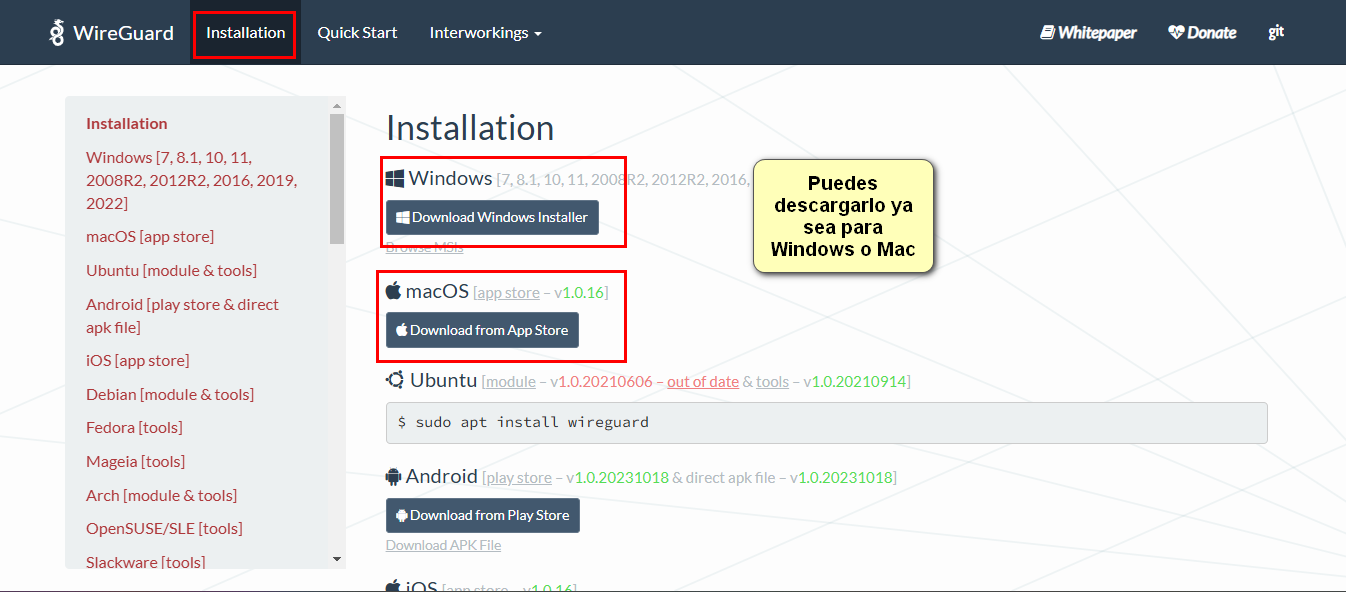Click the Apple icon beside macOS heading
The image size is (1346, 592).
click(x=393, y=289)
